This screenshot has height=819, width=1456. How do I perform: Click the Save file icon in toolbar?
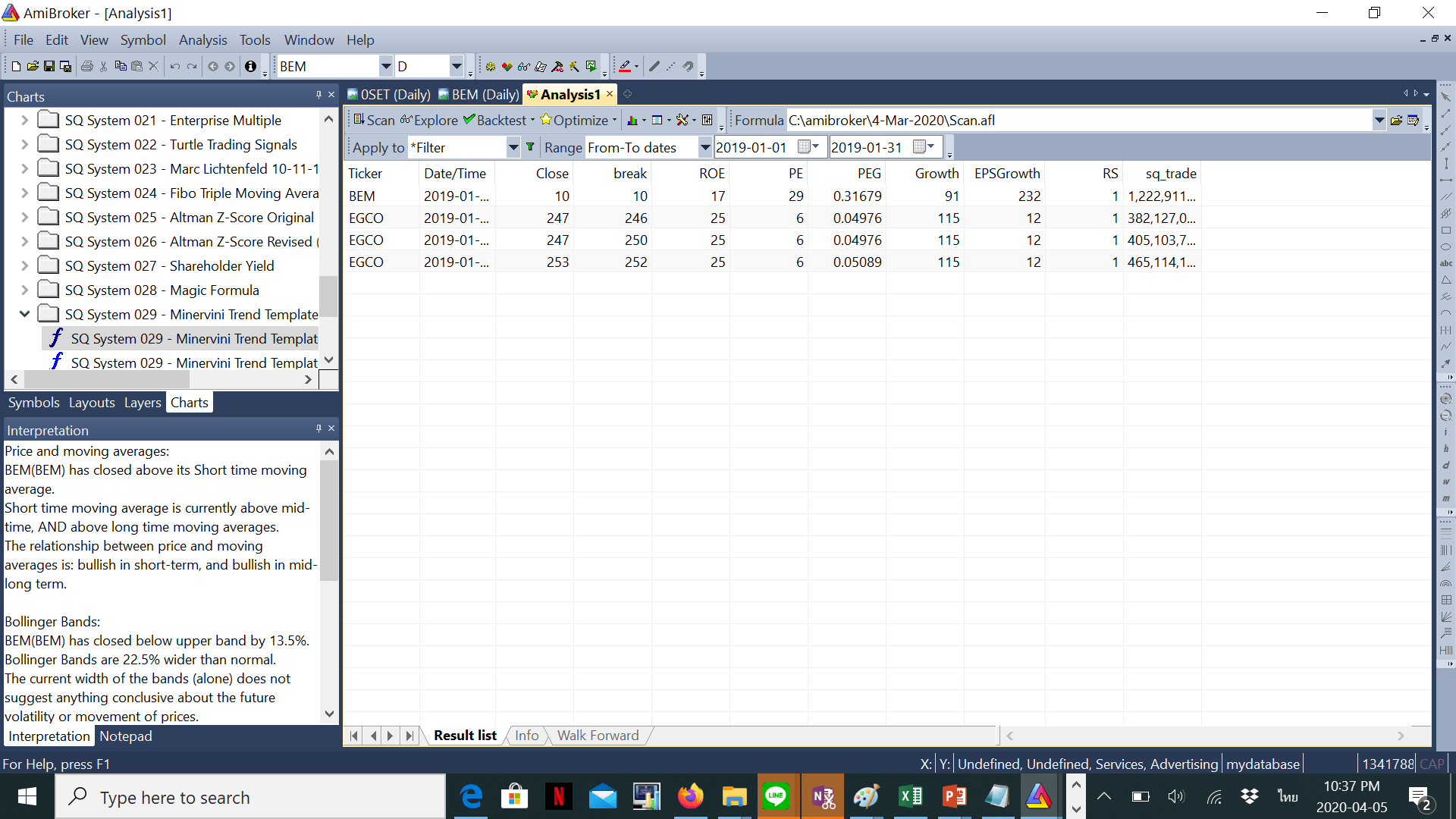click(49, 67)
